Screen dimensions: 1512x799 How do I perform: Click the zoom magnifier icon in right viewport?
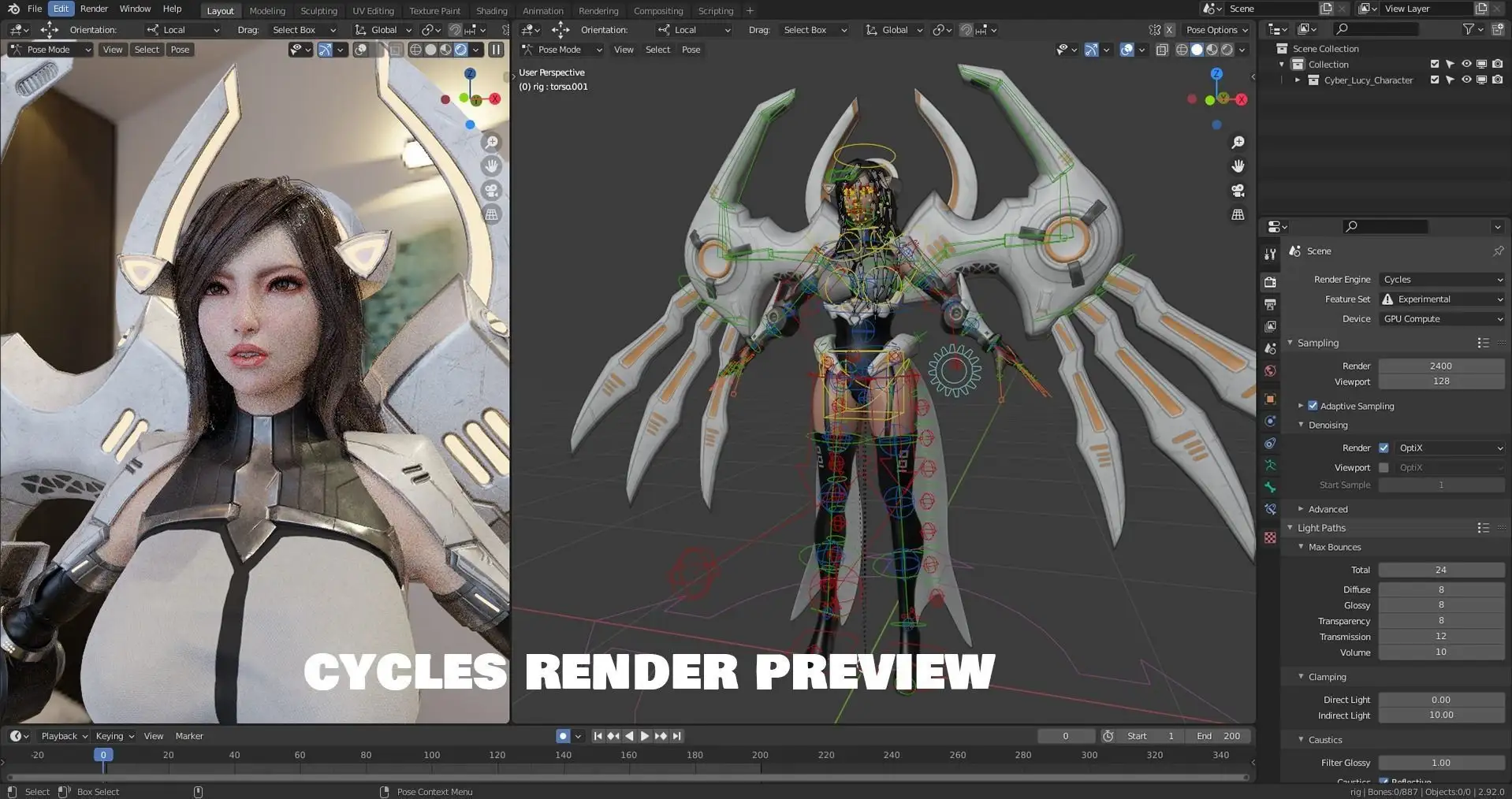(1238, 143)
